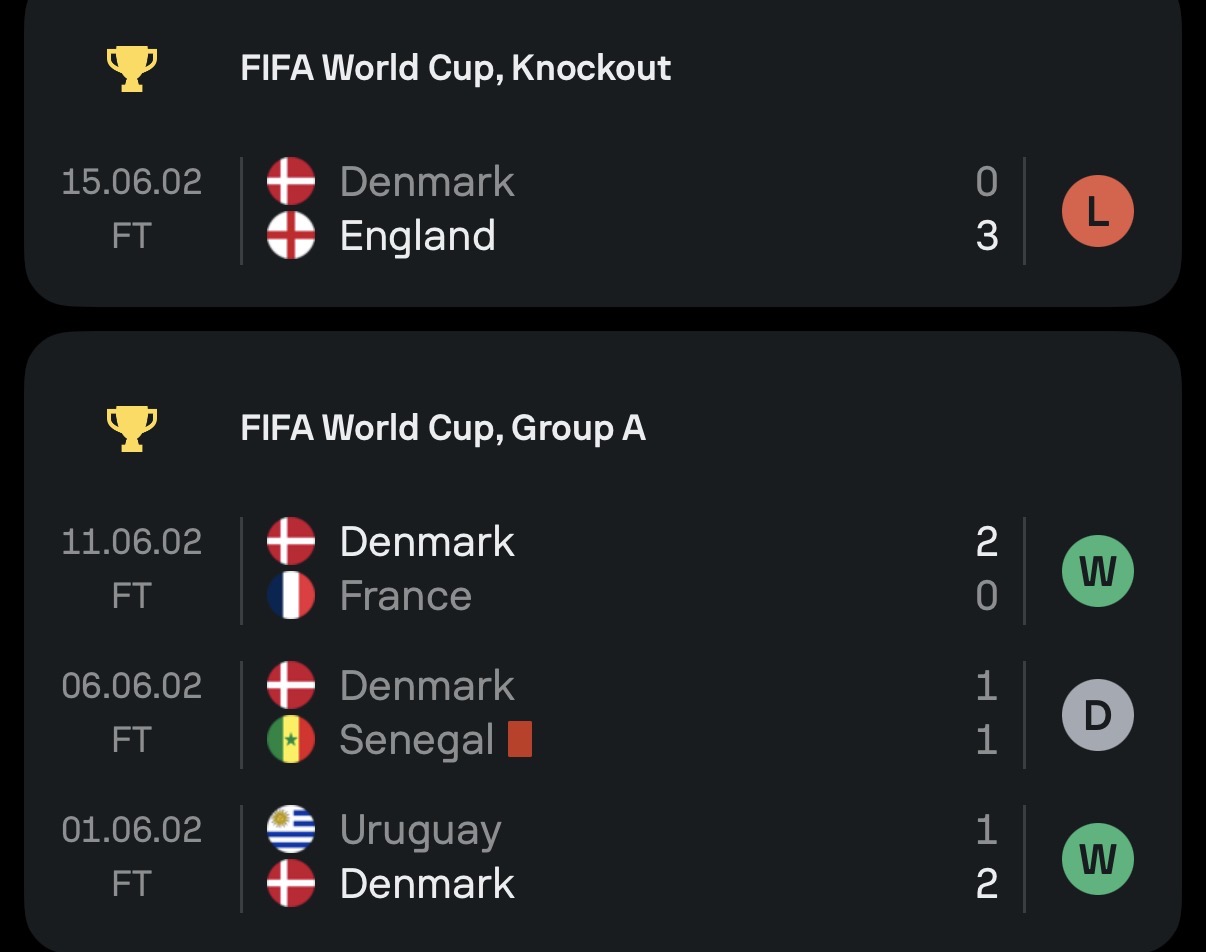The width and height of the screenshot is (1206, 952).
Task: Tap the gray D draw badge
Action: pyautogui.click(x=1097, y=714)
